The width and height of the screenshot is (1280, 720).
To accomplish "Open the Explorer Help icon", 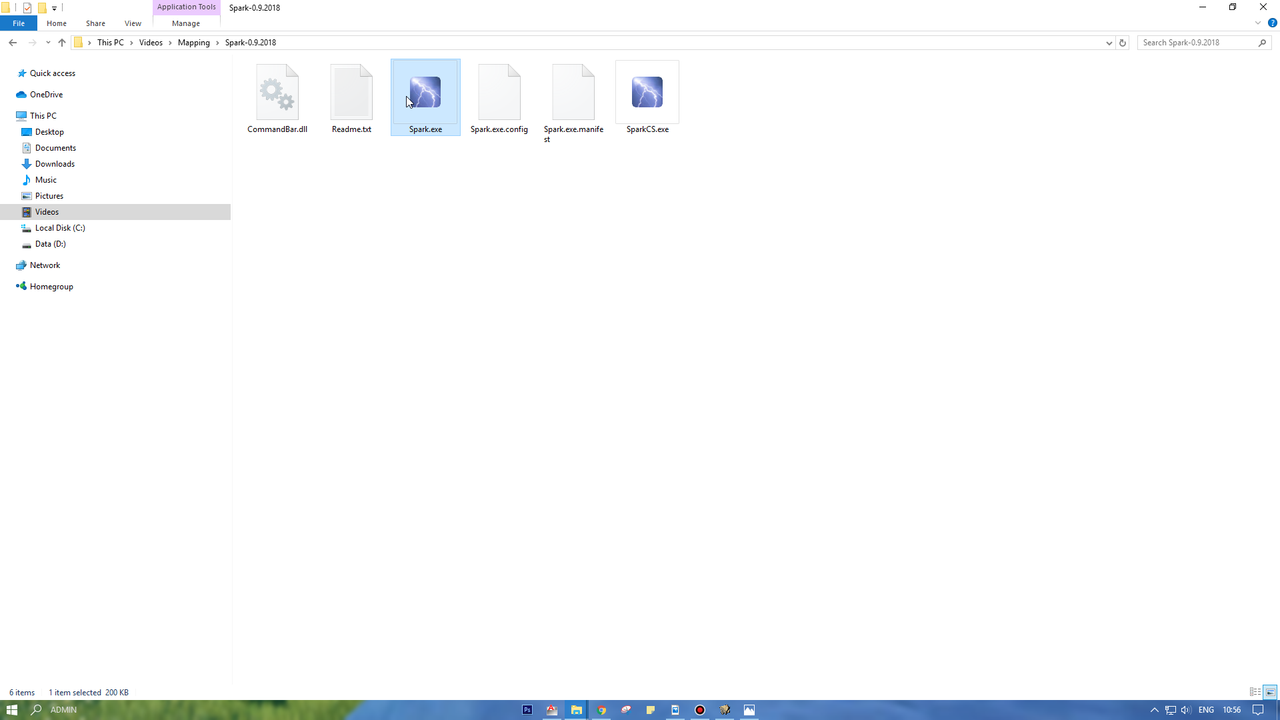I will [1272, 23].
